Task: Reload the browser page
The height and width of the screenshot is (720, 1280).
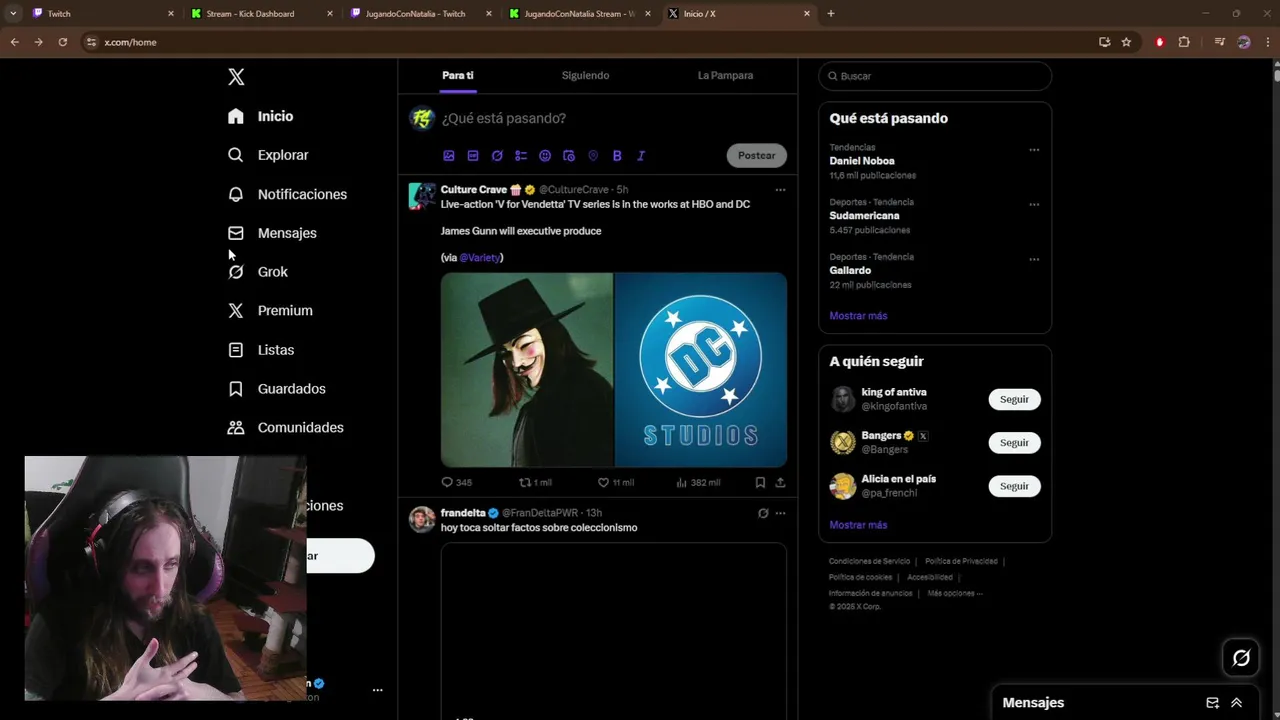Action: click(62, 42)
